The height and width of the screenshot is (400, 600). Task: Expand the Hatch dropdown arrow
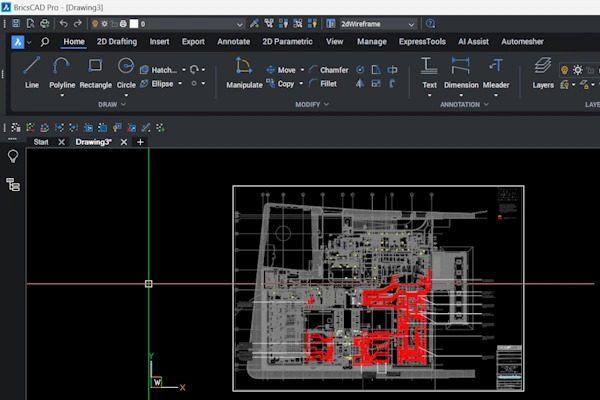[184, 70]
